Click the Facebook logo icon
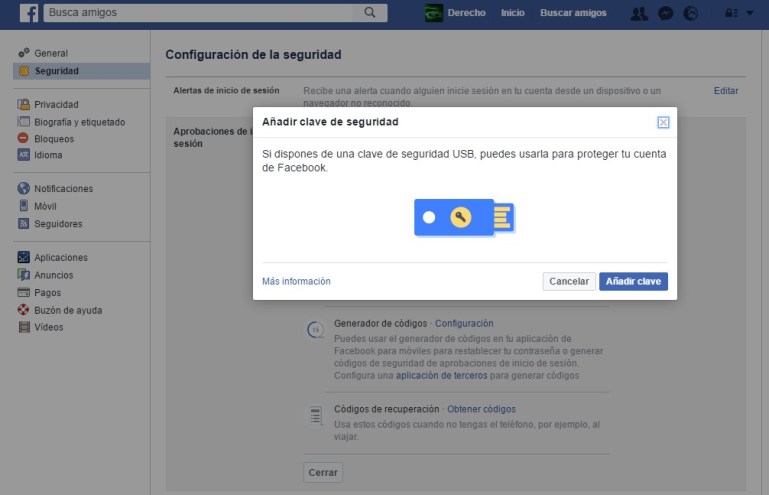This screenshot has width=769, height=495. tap(29, 13)
